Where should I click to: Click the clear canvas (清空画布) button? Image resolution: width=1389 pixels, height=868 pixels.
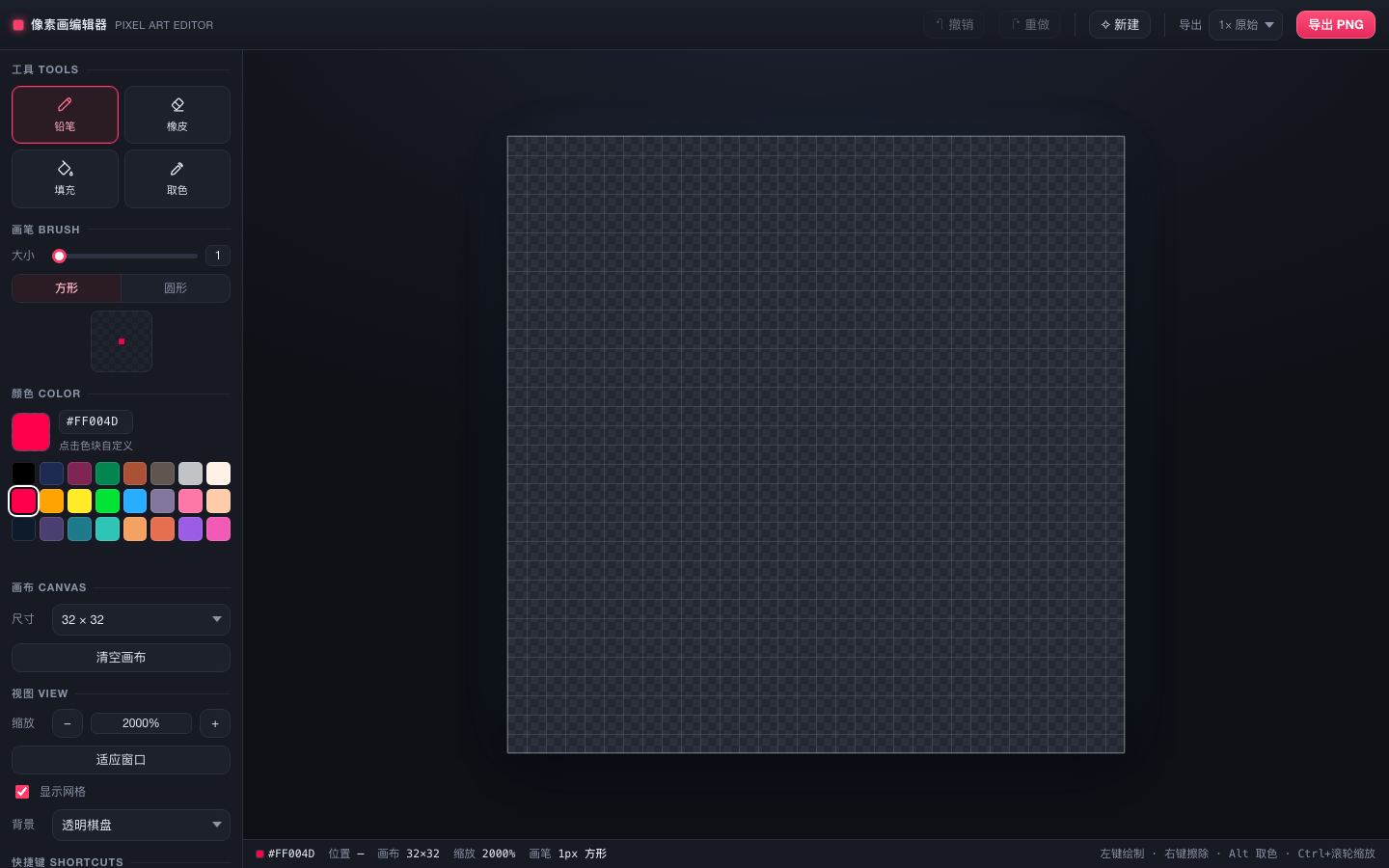click(121, 658)
